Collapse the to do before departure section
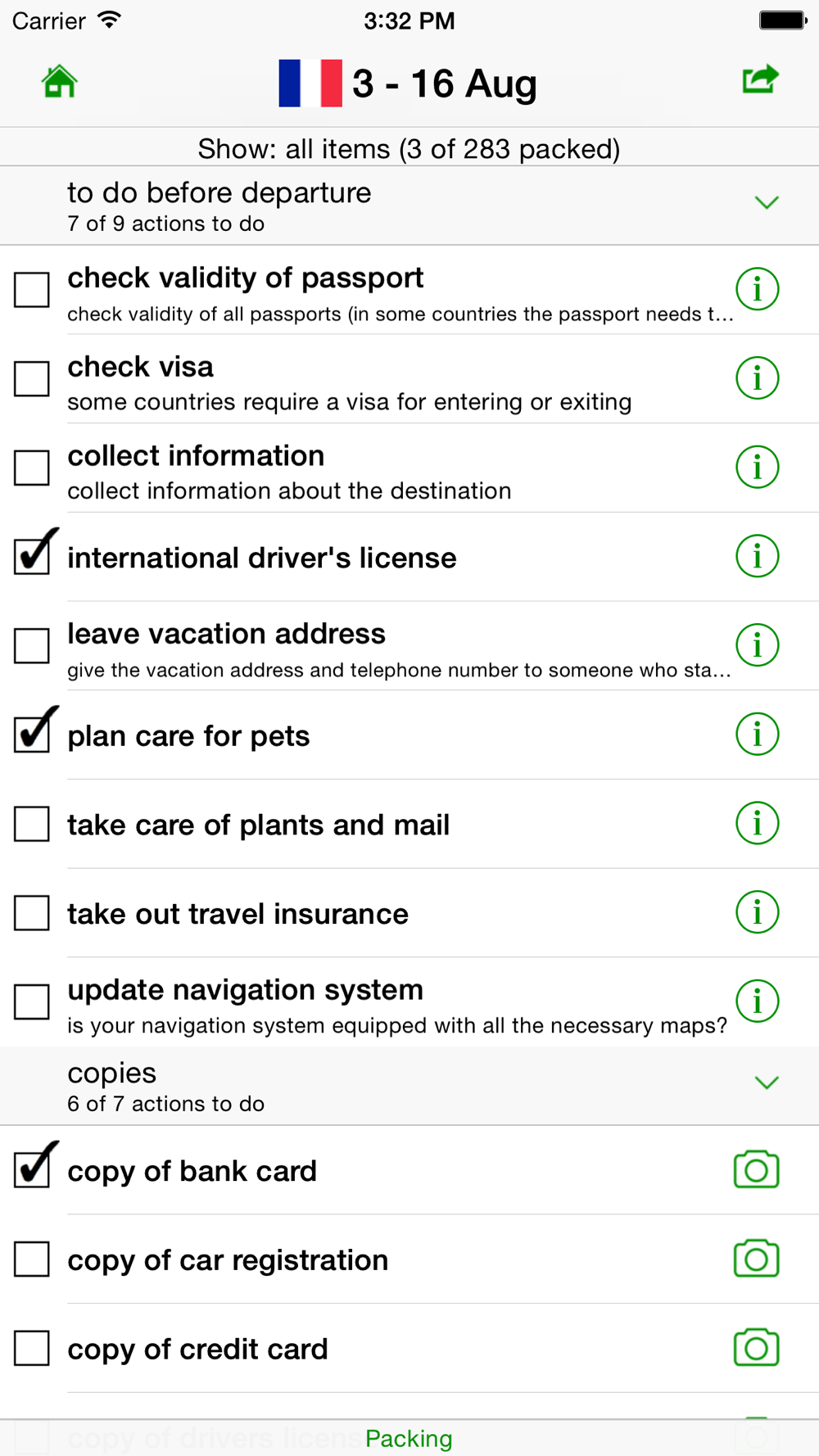This screenshot has width=819, height=1456. coord(766,203)
